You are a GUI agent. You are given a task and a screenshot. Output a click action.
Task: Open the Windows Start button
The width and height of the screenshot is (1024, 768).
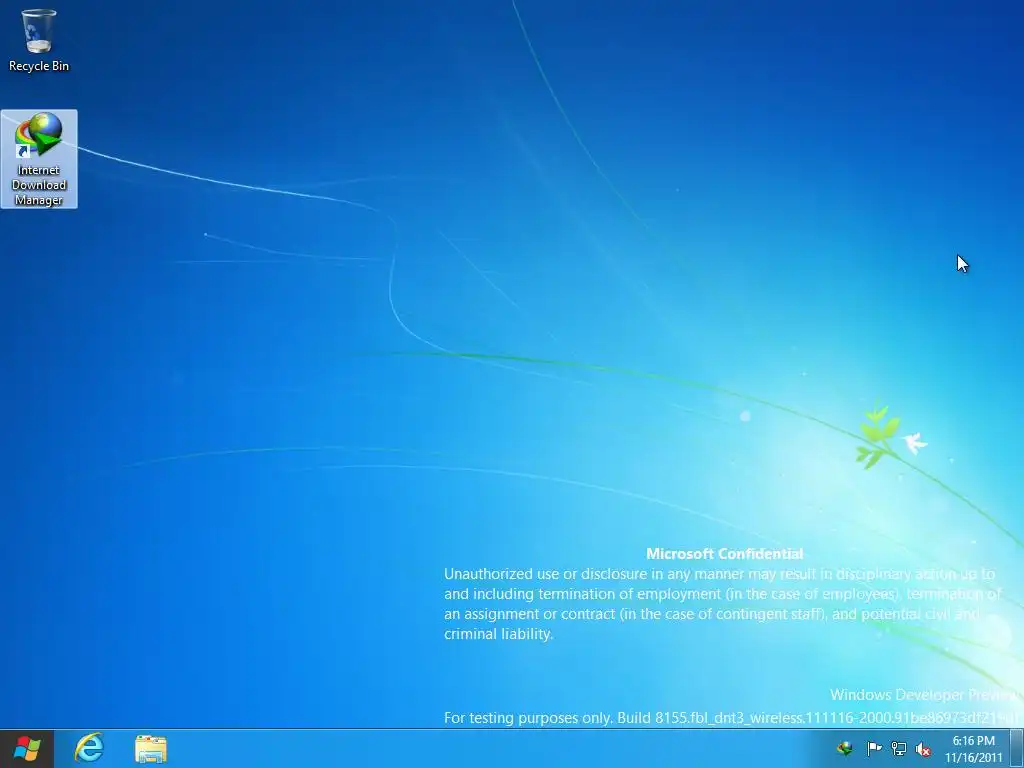click(26, 748)
